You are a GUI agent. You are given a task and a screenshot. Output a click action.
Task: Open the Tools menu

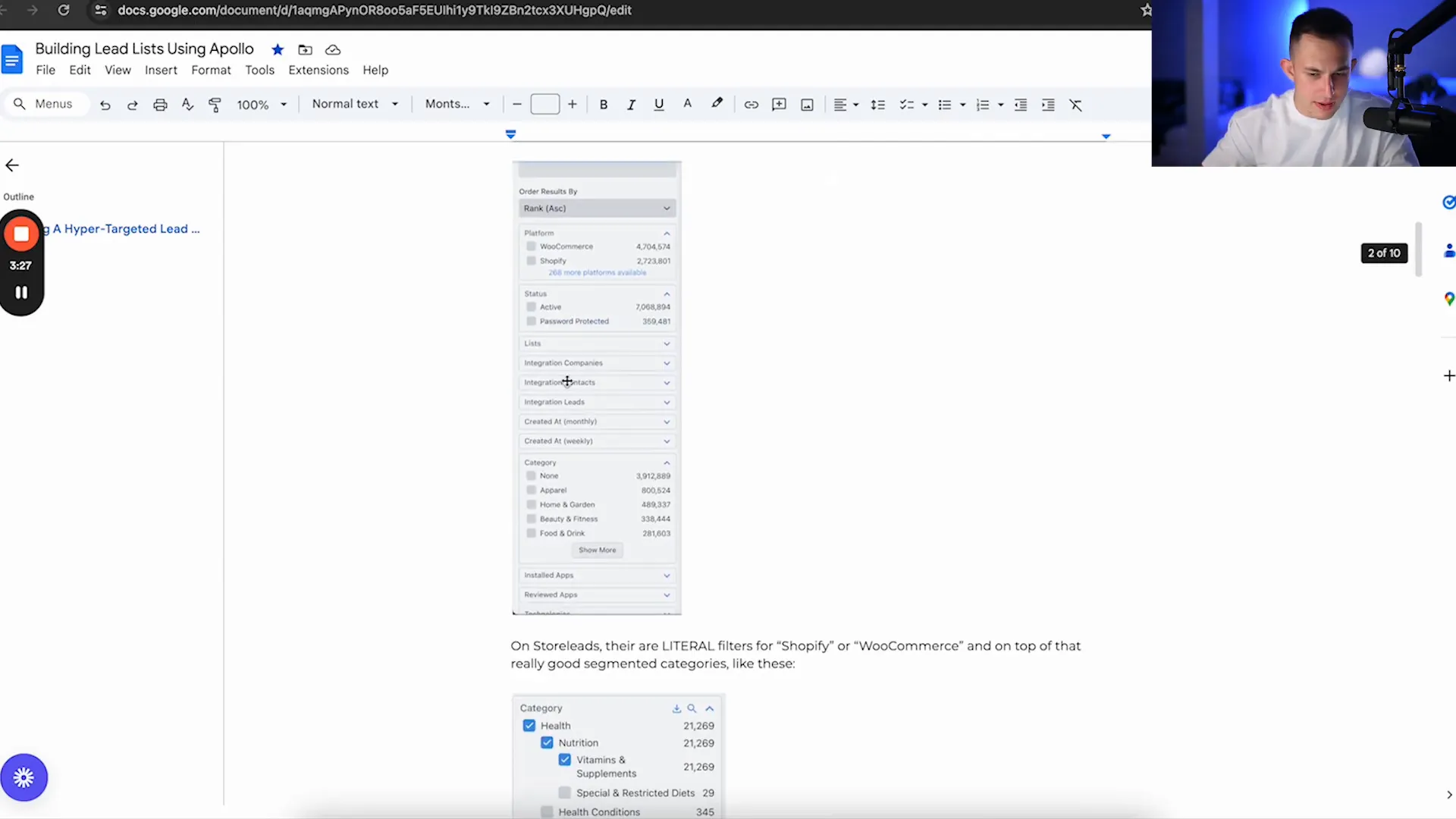[259, 71]
